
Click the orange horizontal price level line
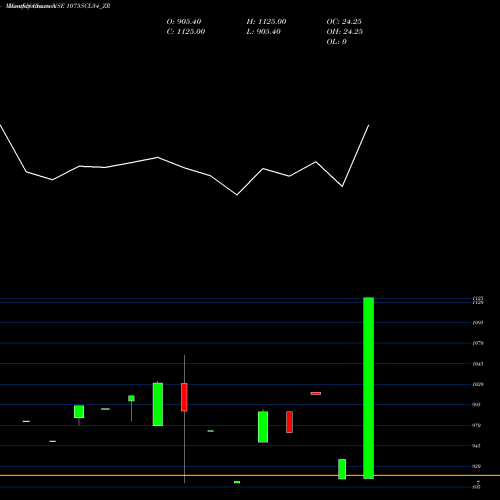(x=250, y=475)
